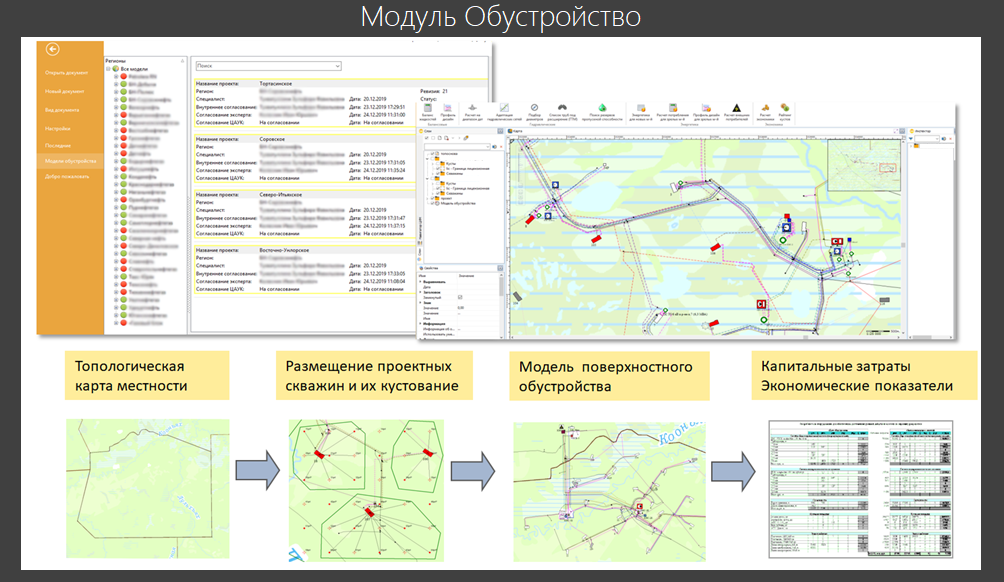Viewport: 1004px width, 582px height.
Task: Click the surface facilities model thumbnail
Action: 610,491
